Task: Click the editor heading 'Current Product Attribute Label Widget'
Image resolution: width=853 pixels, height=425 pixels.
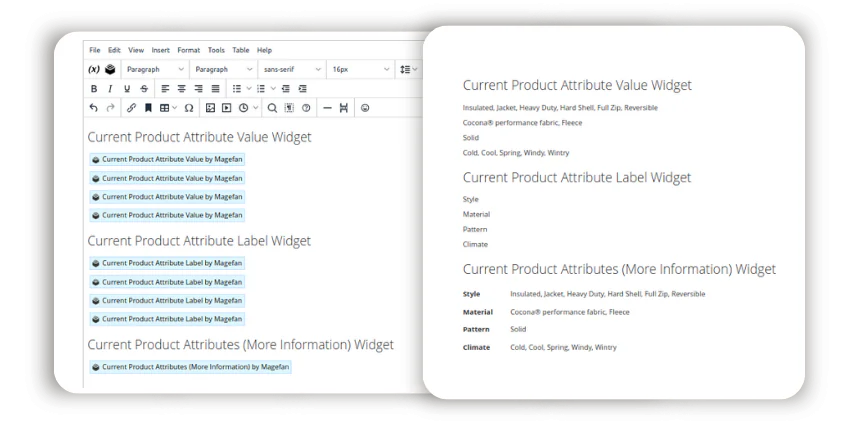Action: point(199,241)
